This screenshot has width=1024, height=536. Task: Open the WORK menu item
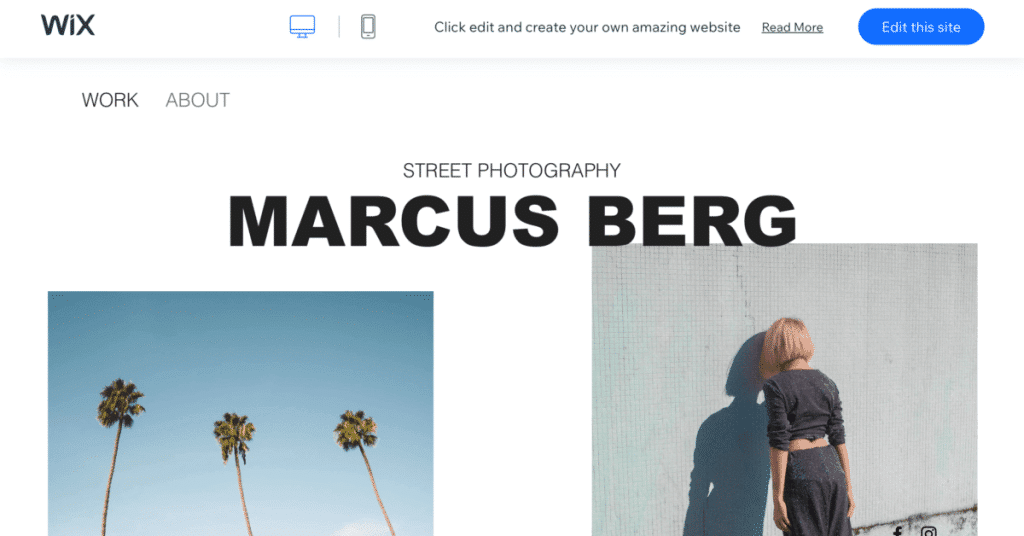[110, 100]
